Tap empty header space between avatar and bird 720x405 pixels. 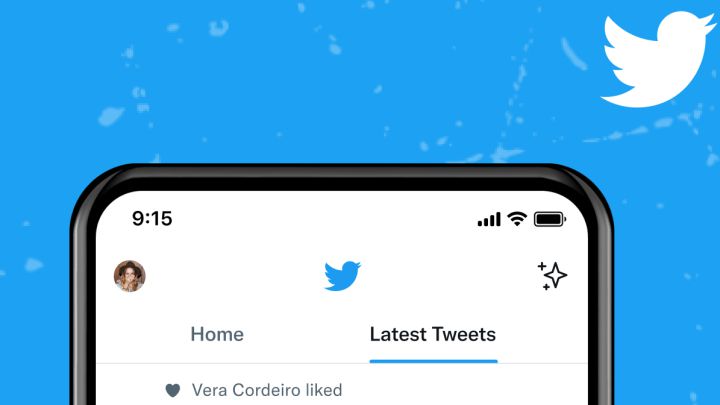click(234, 276)
